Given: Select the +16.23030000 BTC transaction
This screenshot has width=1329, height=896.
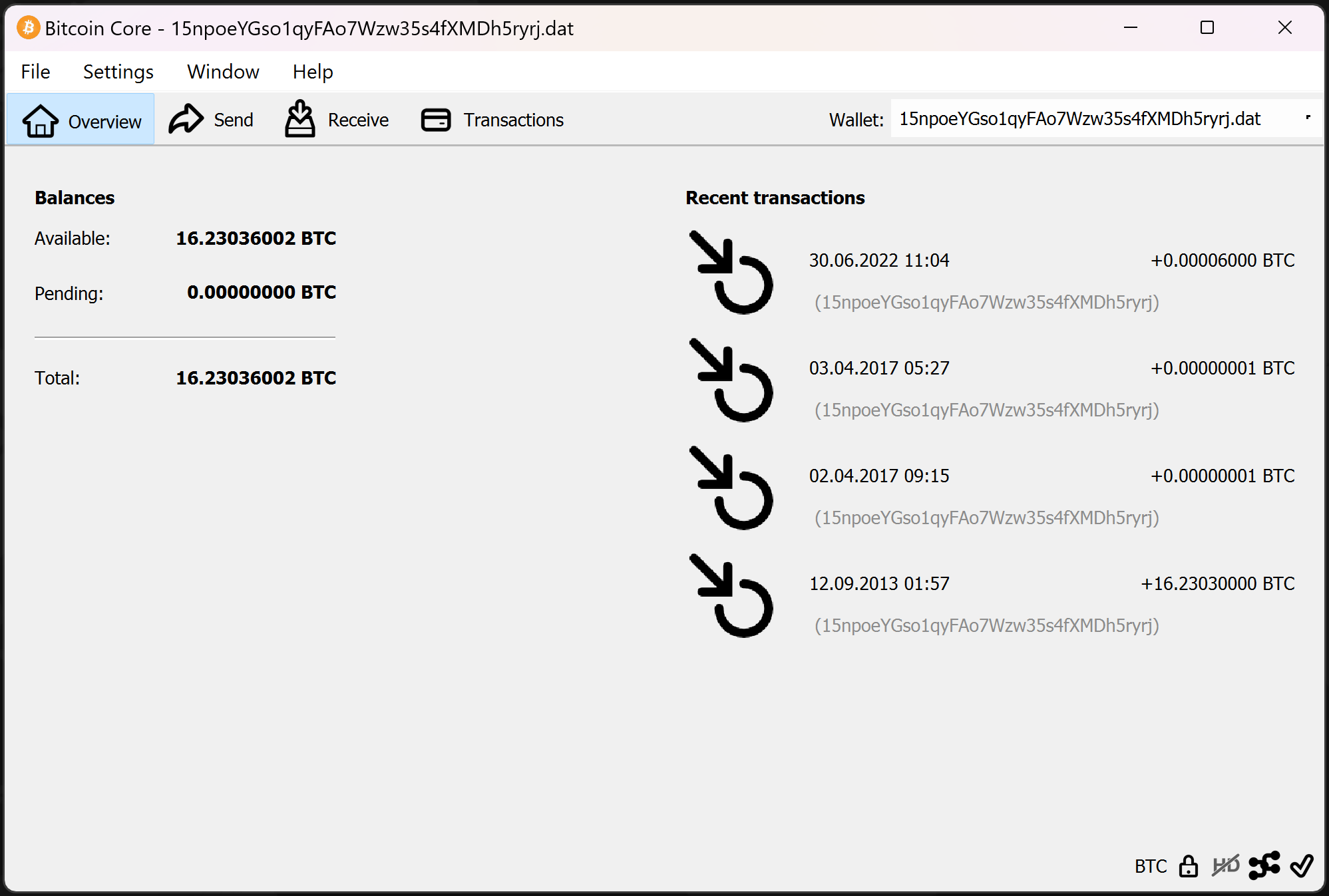Looking at the screenshot, I should (x=1217, y=583).
